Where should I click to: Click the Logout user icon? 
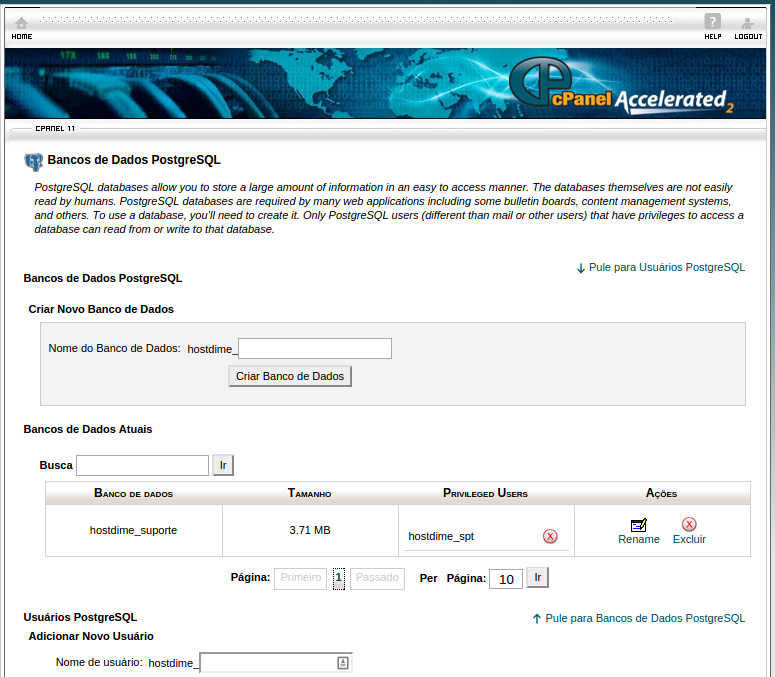(x=747, y=23)
